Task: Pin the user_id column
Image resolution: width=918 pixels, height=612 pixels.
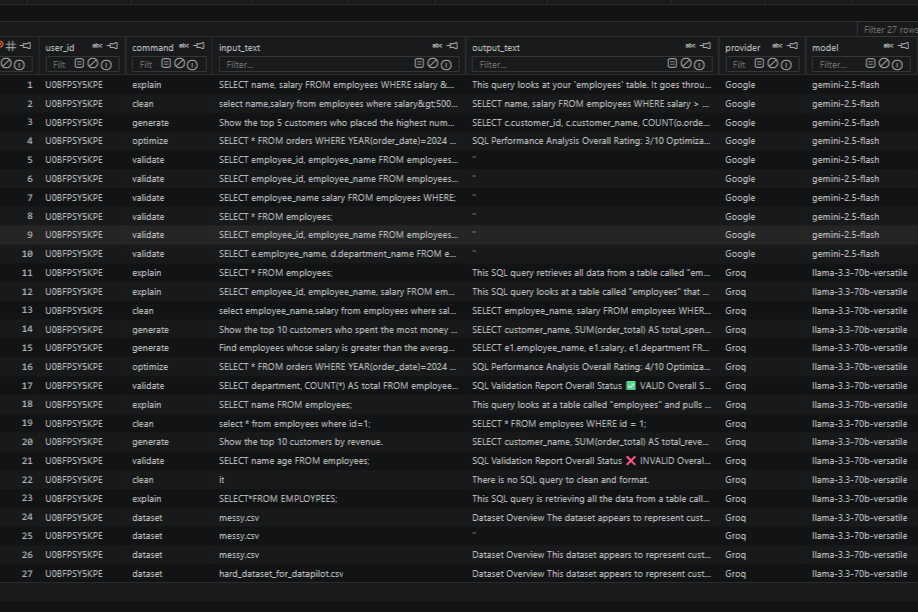Action: point(113,46)
